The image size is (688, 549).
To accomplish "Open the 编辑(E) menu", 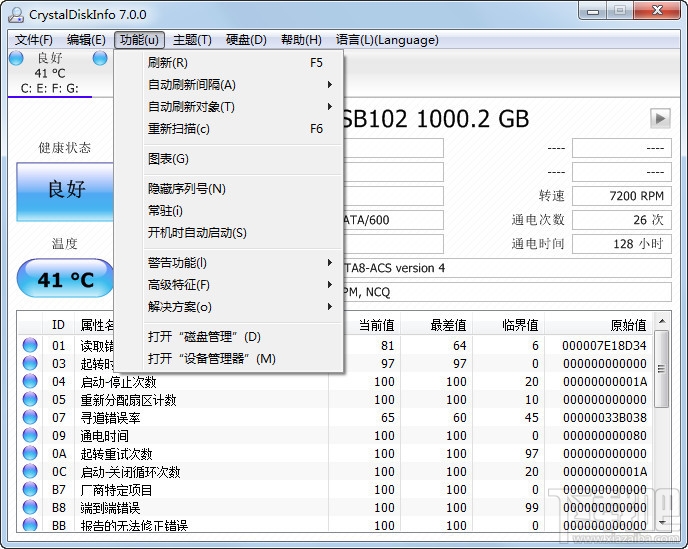I will [x=86, y=40].
